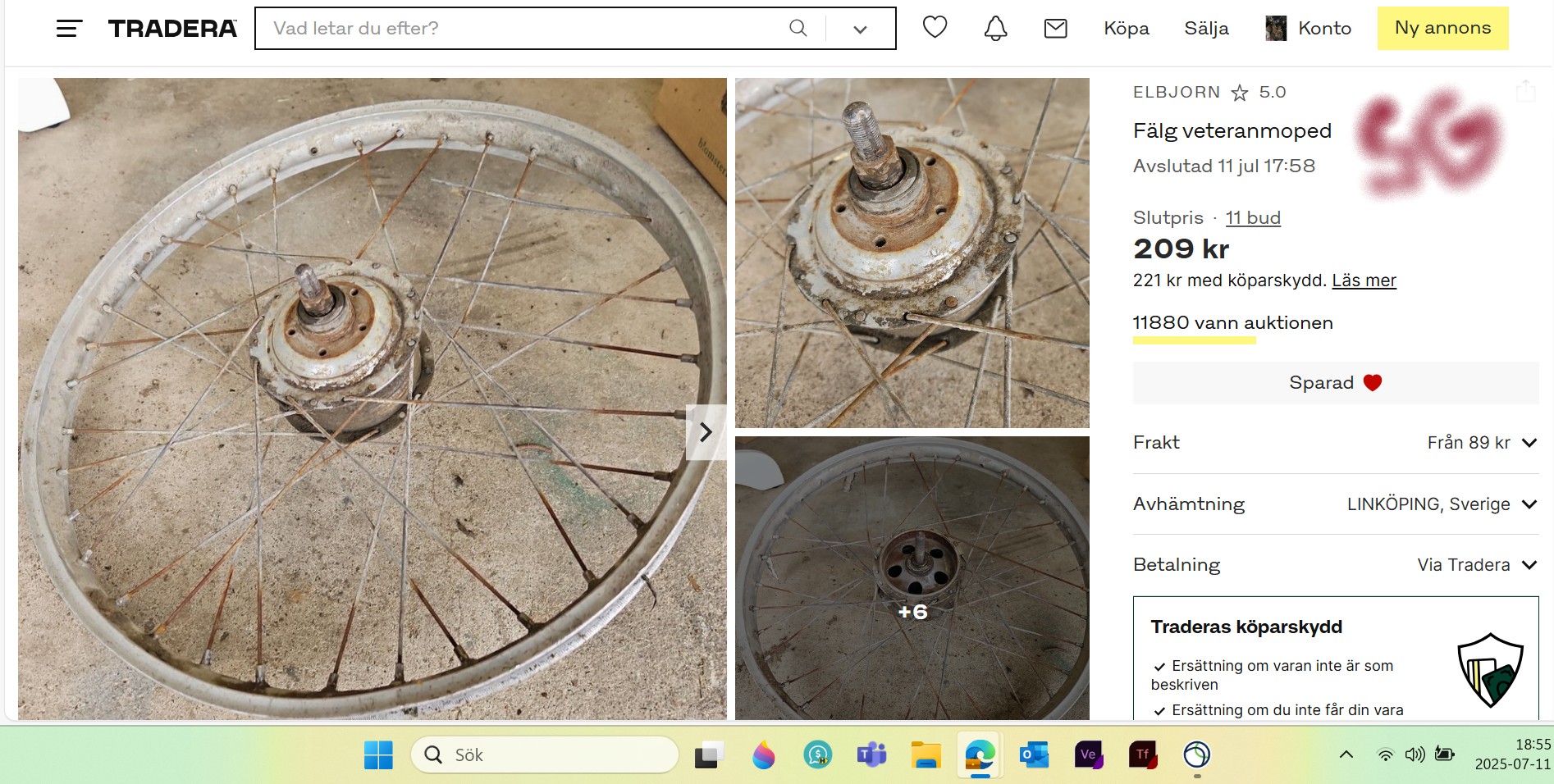Expand the Frakt shipping options
1554x784 pixels.
(1529, 443)
